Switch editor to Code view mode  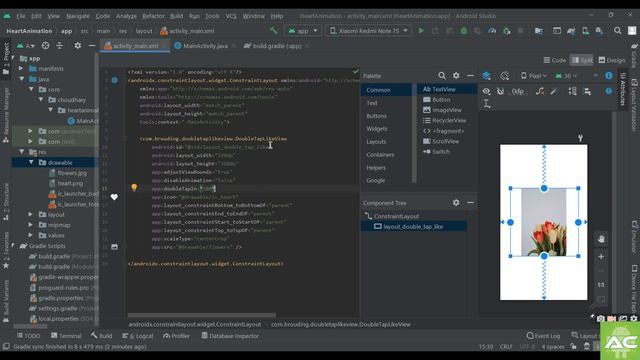(554, 60)
